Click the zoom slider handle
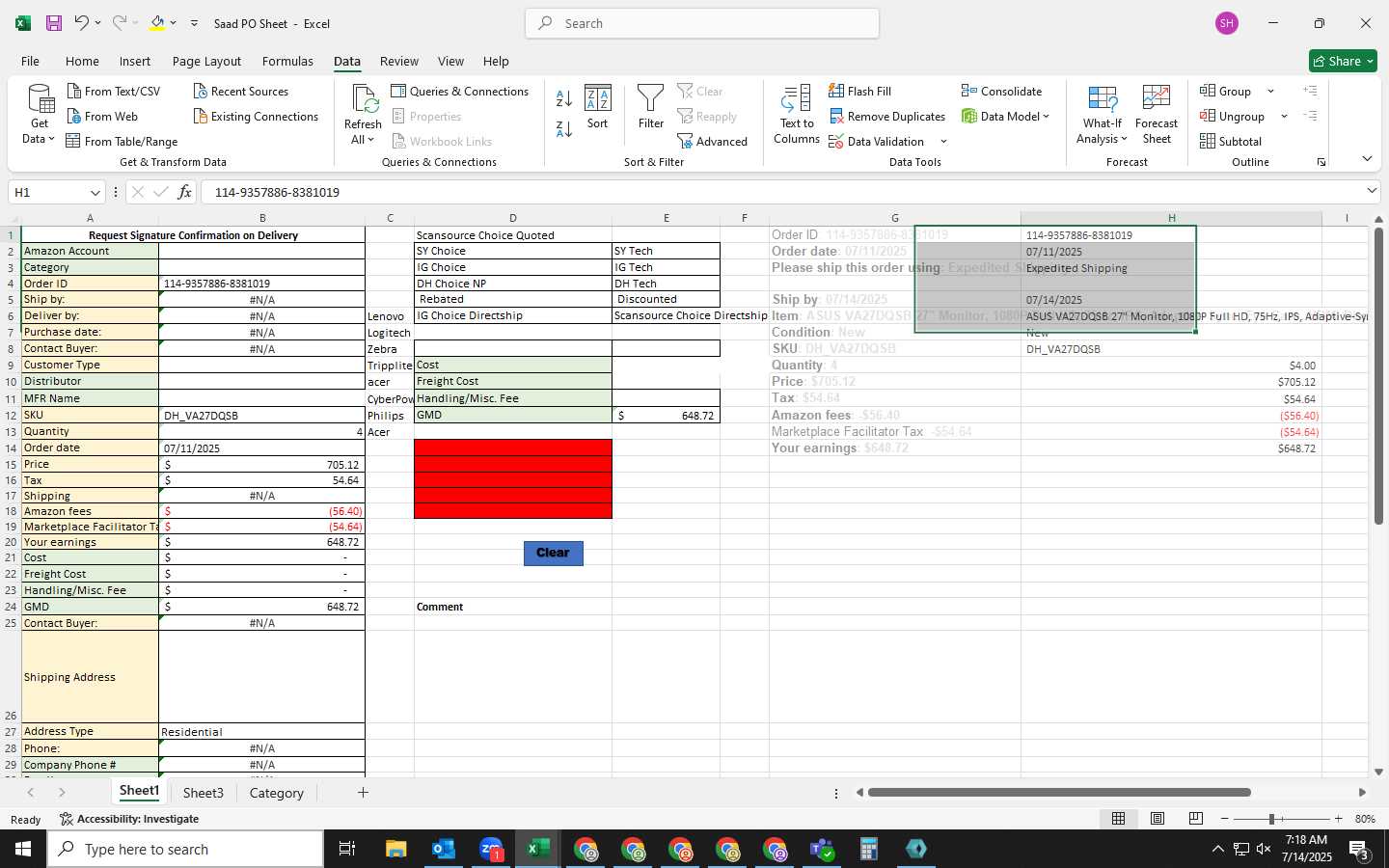The height and width of the screenshot is (868, 1389). [1271, 818]
